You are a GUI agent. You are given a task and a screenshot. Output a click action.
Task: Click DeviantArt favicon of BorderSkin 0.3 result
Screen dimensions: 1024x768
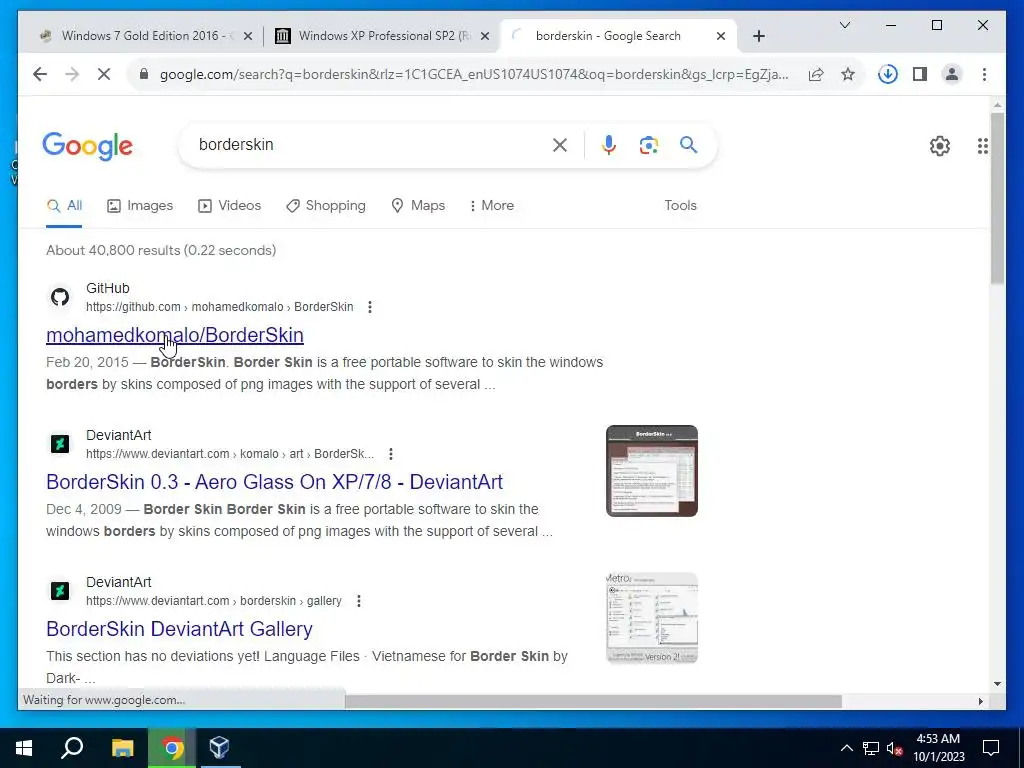click(60, 444)
